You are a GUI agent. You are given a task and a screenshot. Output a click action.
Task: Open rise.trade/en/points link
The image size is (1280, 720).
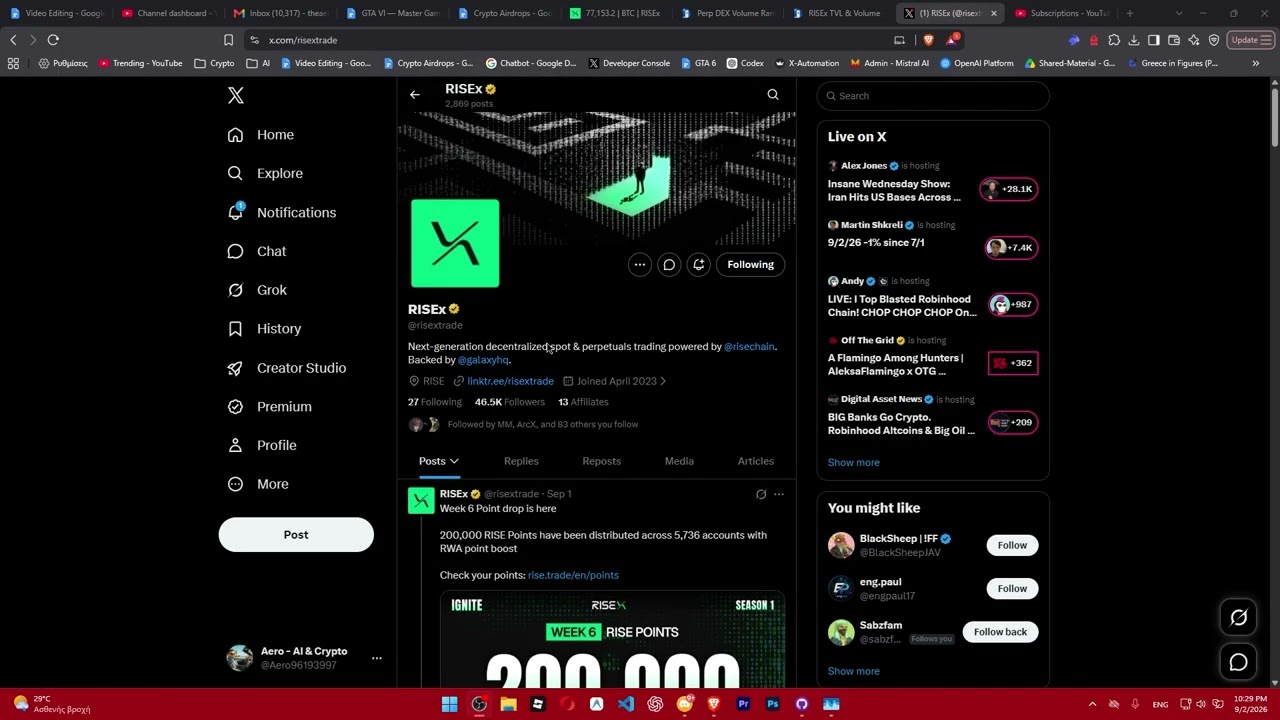[573, 575]
